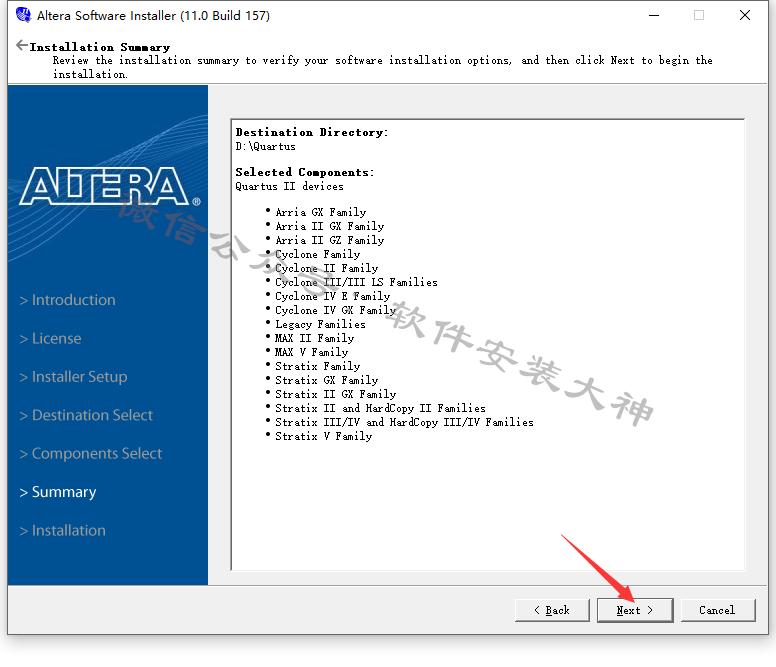Image resolution: width=776 pixels, height=667 pixels.
Task: Click the Next button to begin installation
Action: pyautogui.click(x=635, y=610)
